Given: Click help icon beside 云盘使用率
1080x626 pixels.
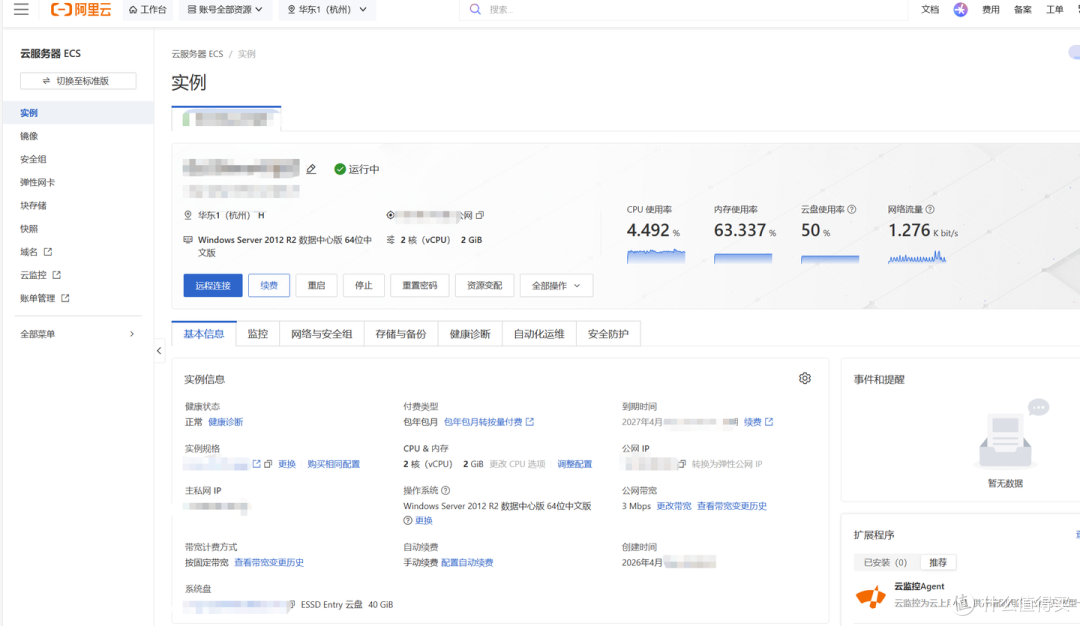Looking at the screenshot, I should [852, 209].
